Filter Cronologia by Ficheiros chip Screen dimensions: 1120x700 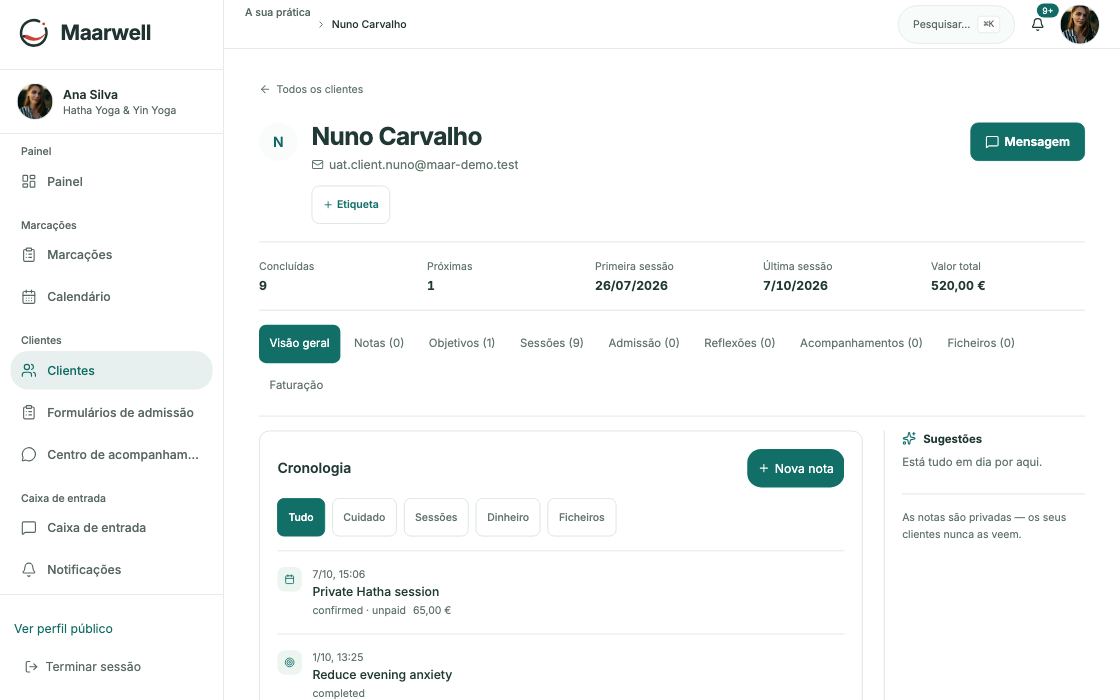pyautogui.click(x=581, y=517)
